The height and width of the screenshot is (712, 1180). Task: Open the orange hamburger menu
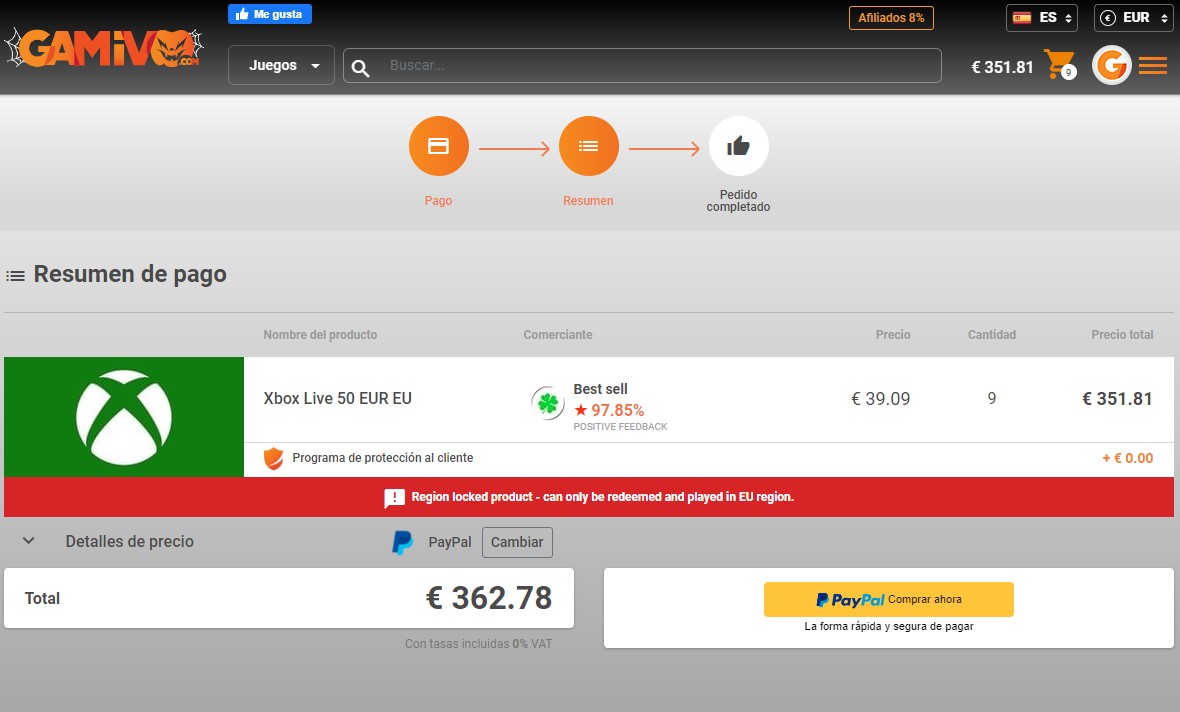click(1153, 65)
